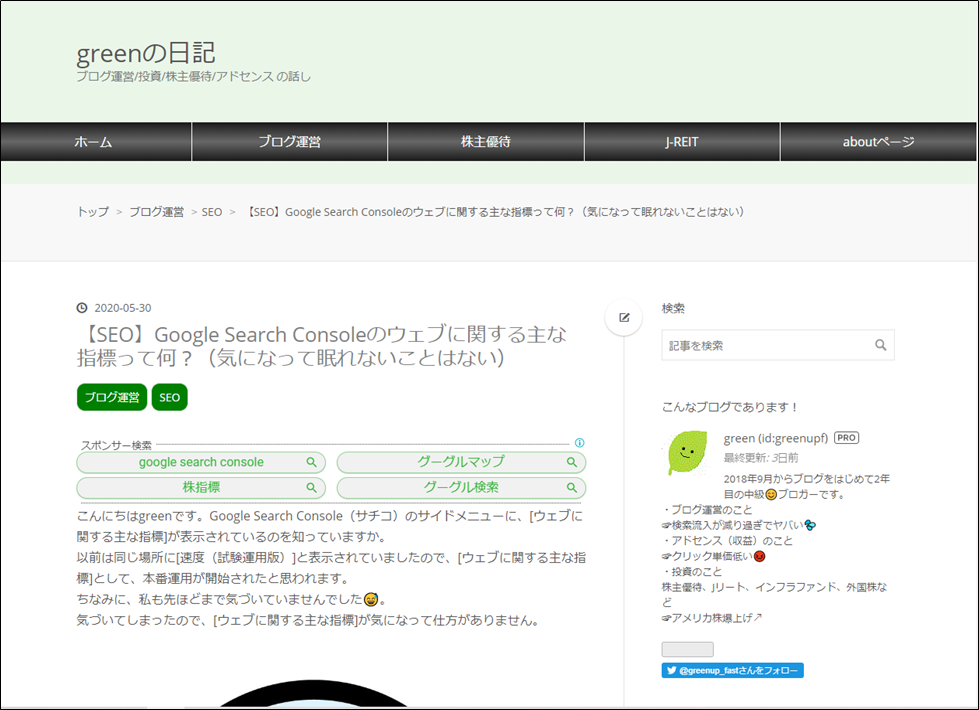Click the 検索流入が減り過ぎでヤバい text
This screenshot has width=979, height=710.
tap(737, 525)
